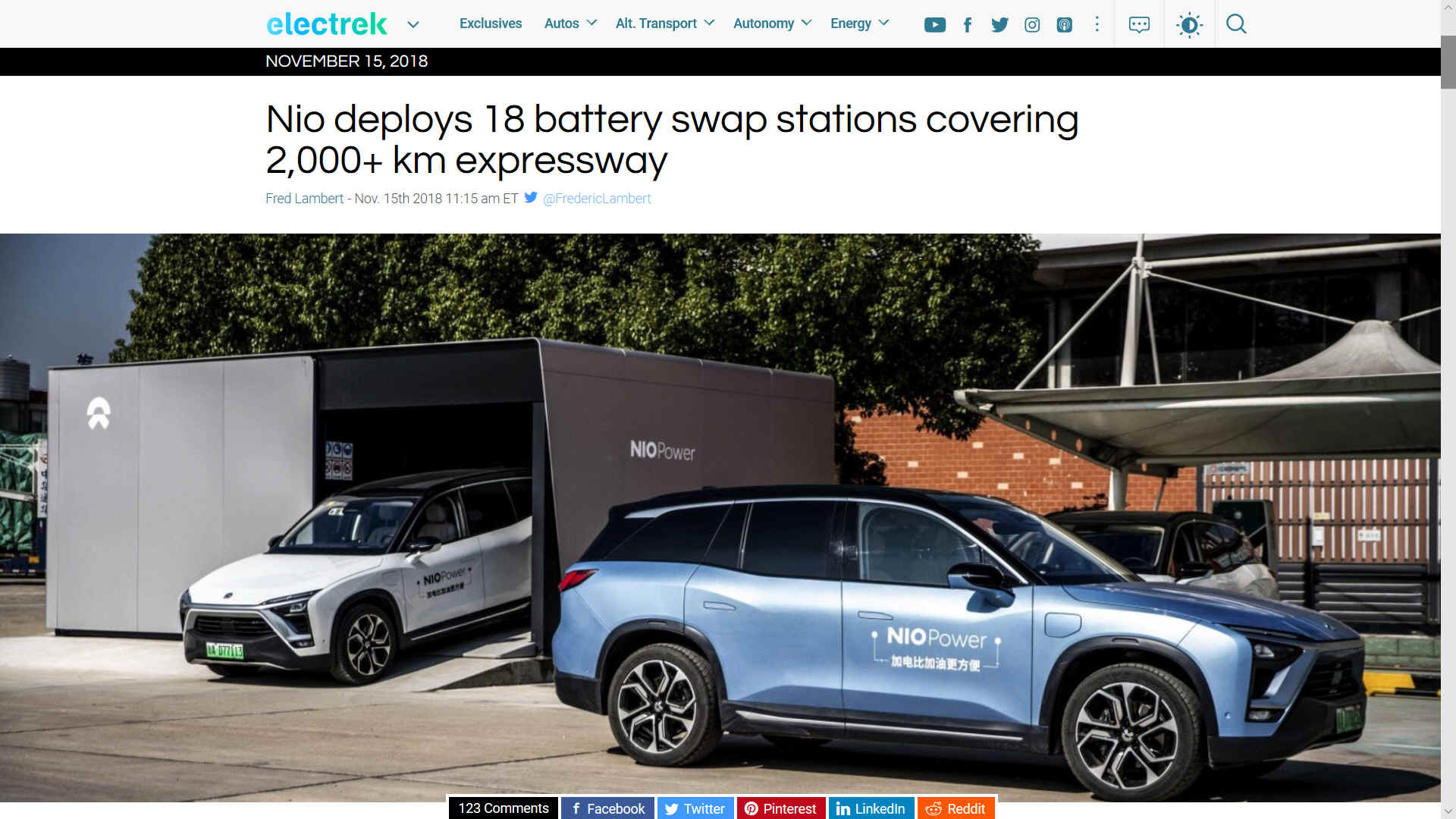The image size is (1456, 819).
Task: Open the three-dot more options menu
Action: click(1097, 24)
